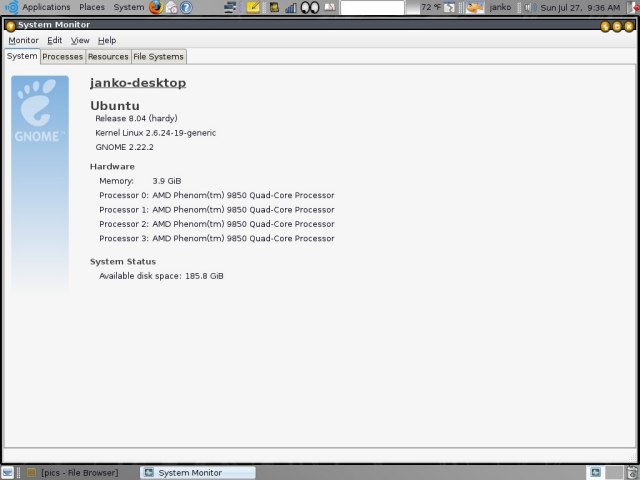
Task: Click the Processor 0 row
Action: tap(217, 196)
